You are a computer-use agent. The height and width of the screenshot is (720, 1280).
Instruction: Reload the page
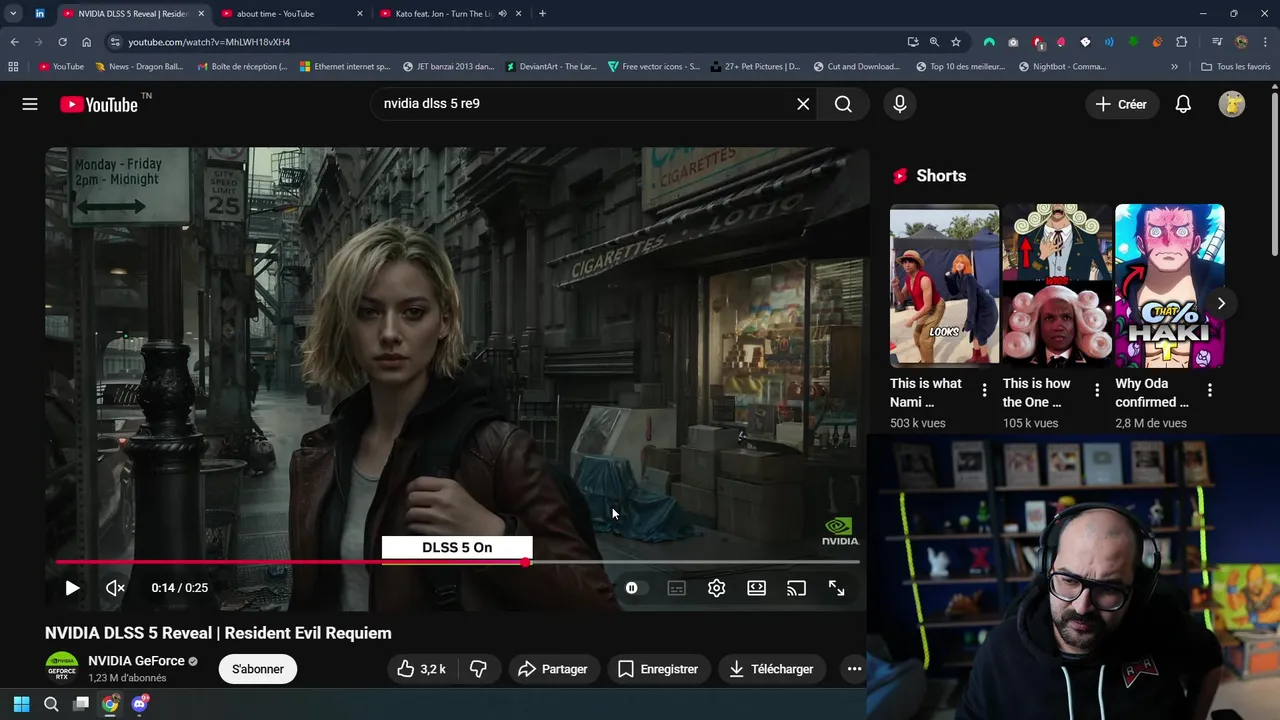(x=62, y=42)
